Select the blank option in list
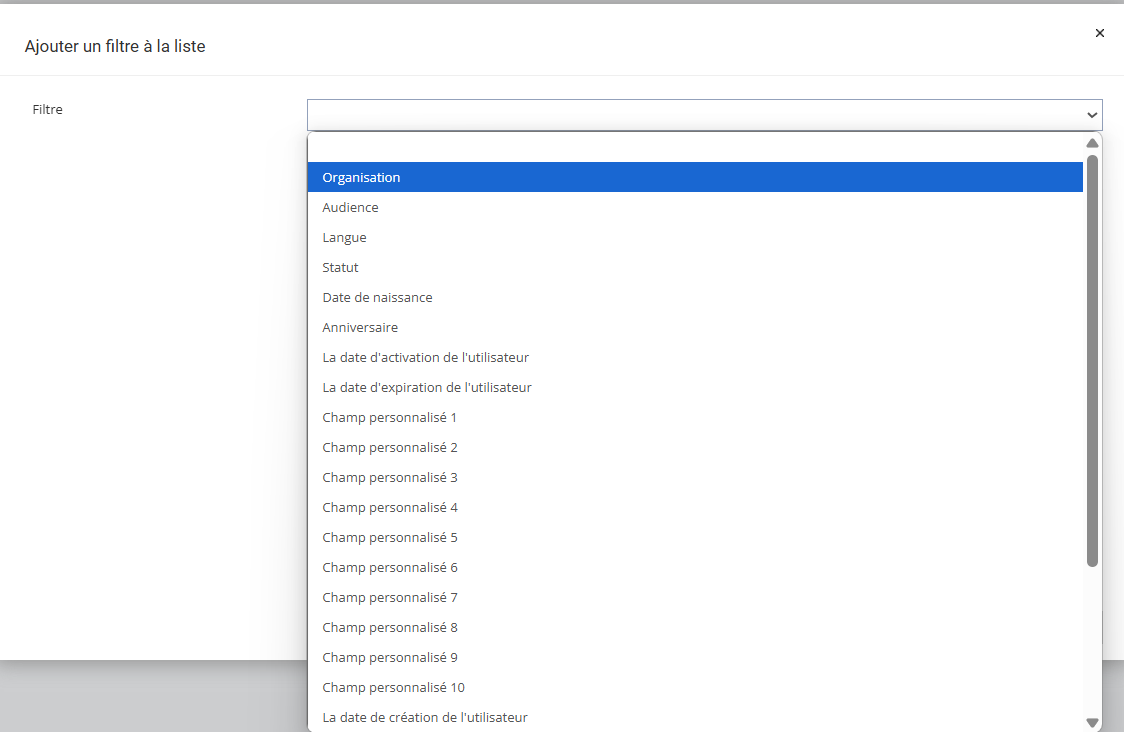The width and height of the screenshot is (1124, 732). coord(695,148)
